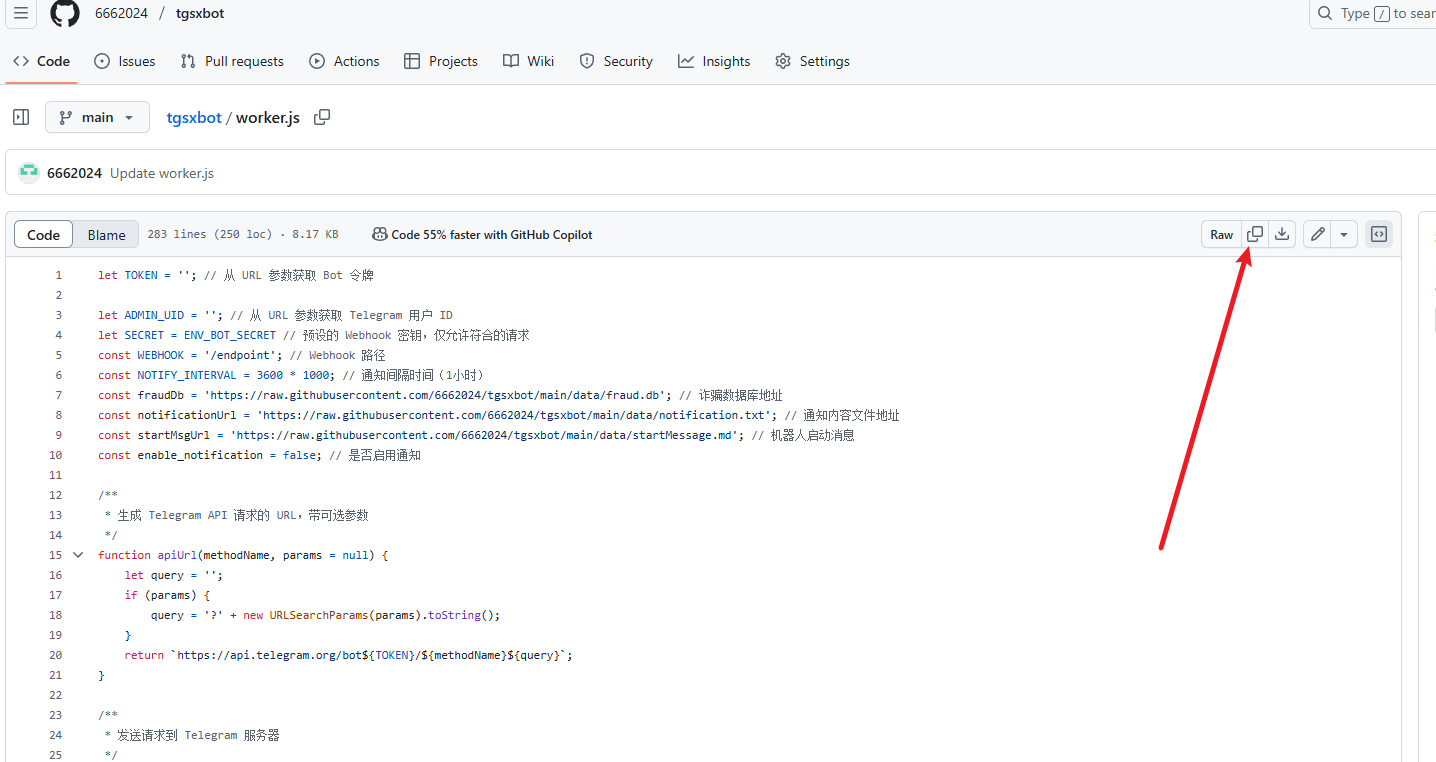
Task: Open Code 55% faster with GitHub Copilot
Action: point(482,235)
